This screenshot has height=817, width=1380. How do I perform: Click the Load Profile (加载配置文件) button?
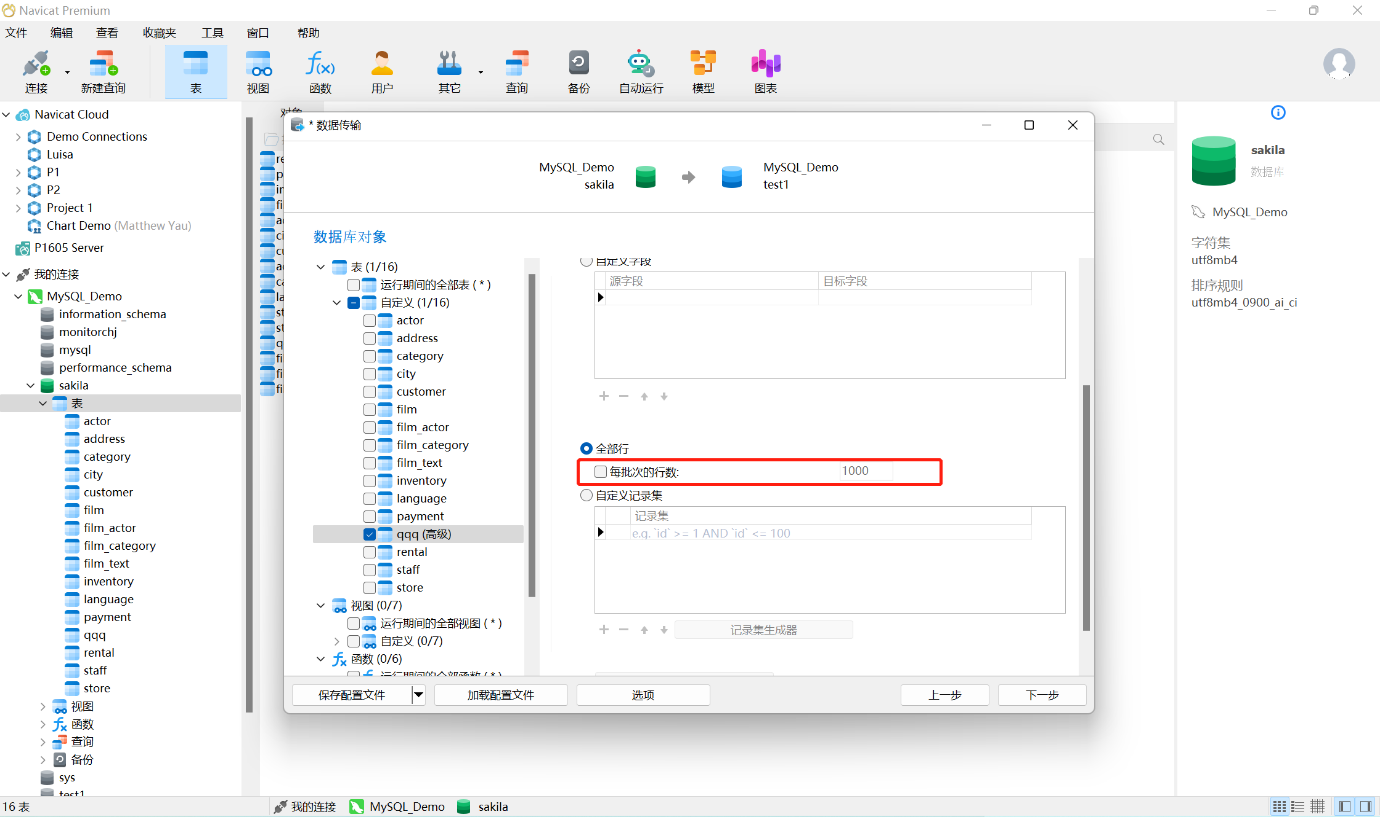tap(501, 695)
